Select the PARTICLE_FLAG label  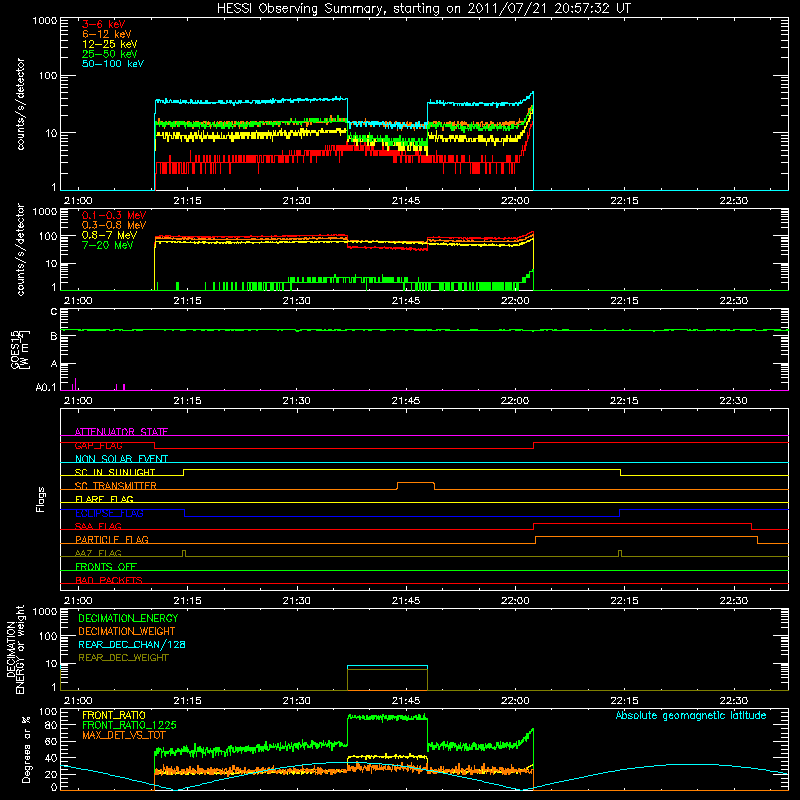[x=112, y=539]
